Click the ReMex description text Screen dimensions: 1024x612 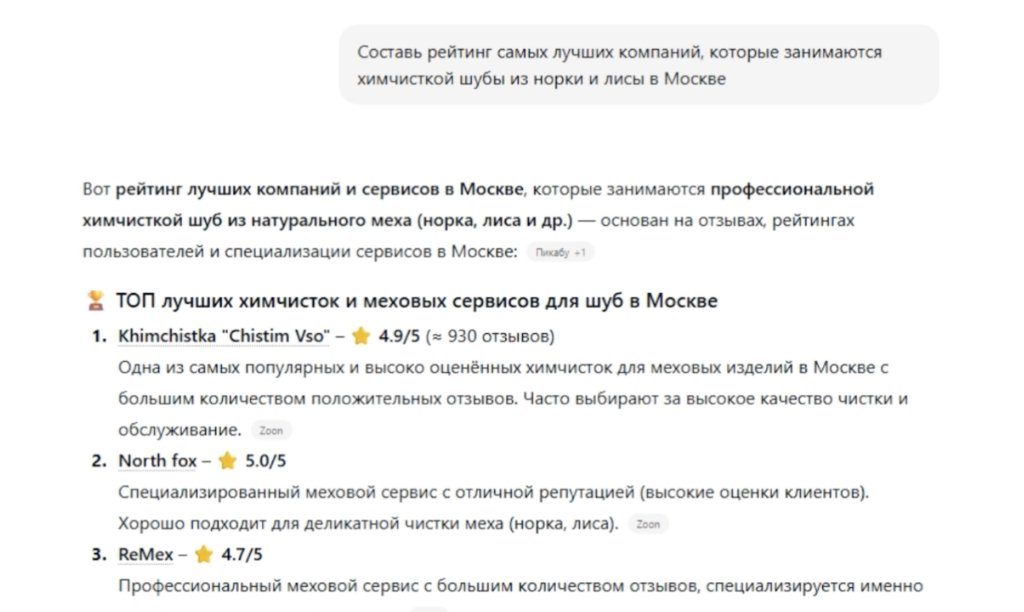(520, 586)
